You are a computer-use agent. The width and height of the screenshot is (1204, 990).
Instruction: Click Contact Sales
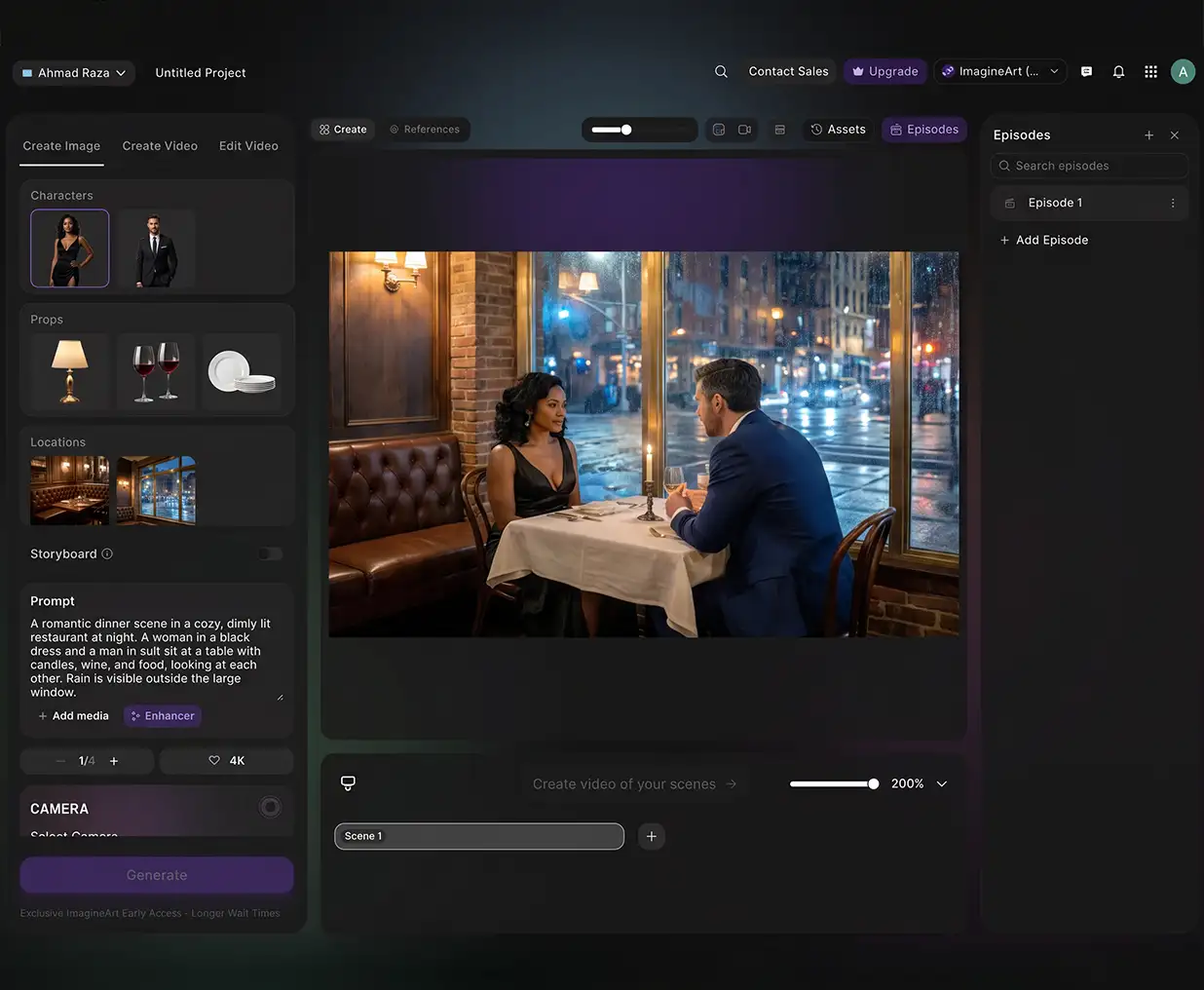click(788, 71)
